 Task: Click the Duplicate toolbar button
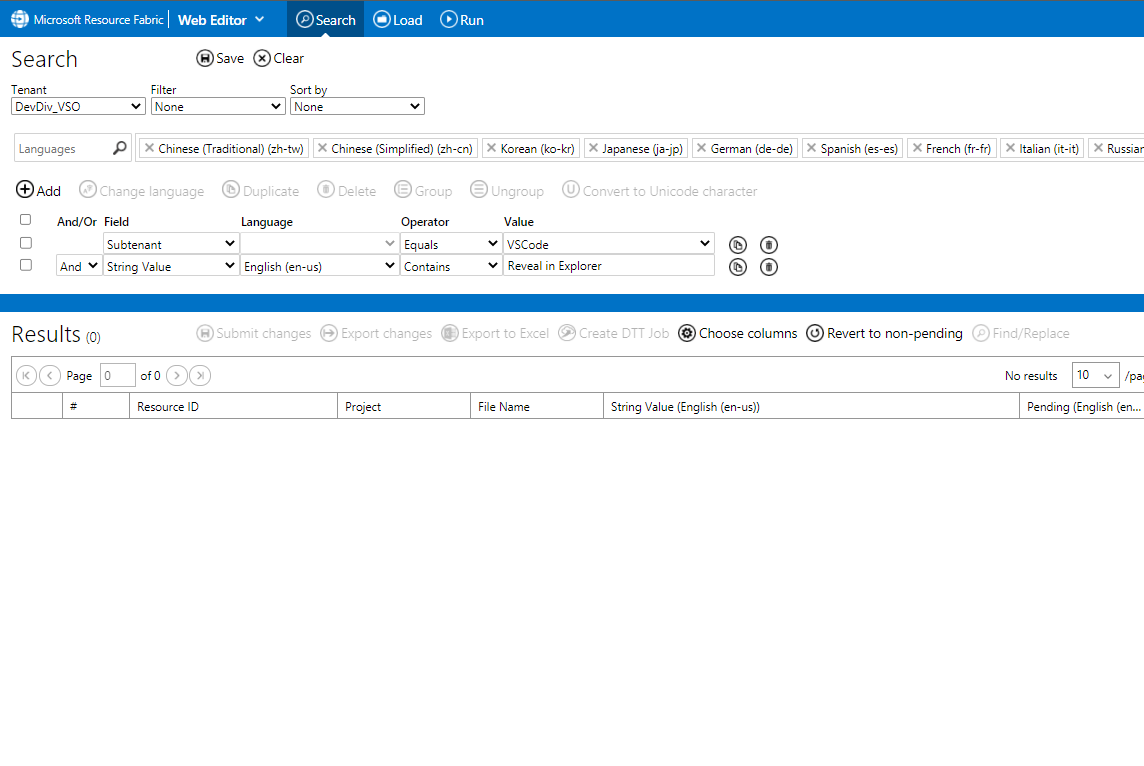pyautogui.click(x=260, y=190)
